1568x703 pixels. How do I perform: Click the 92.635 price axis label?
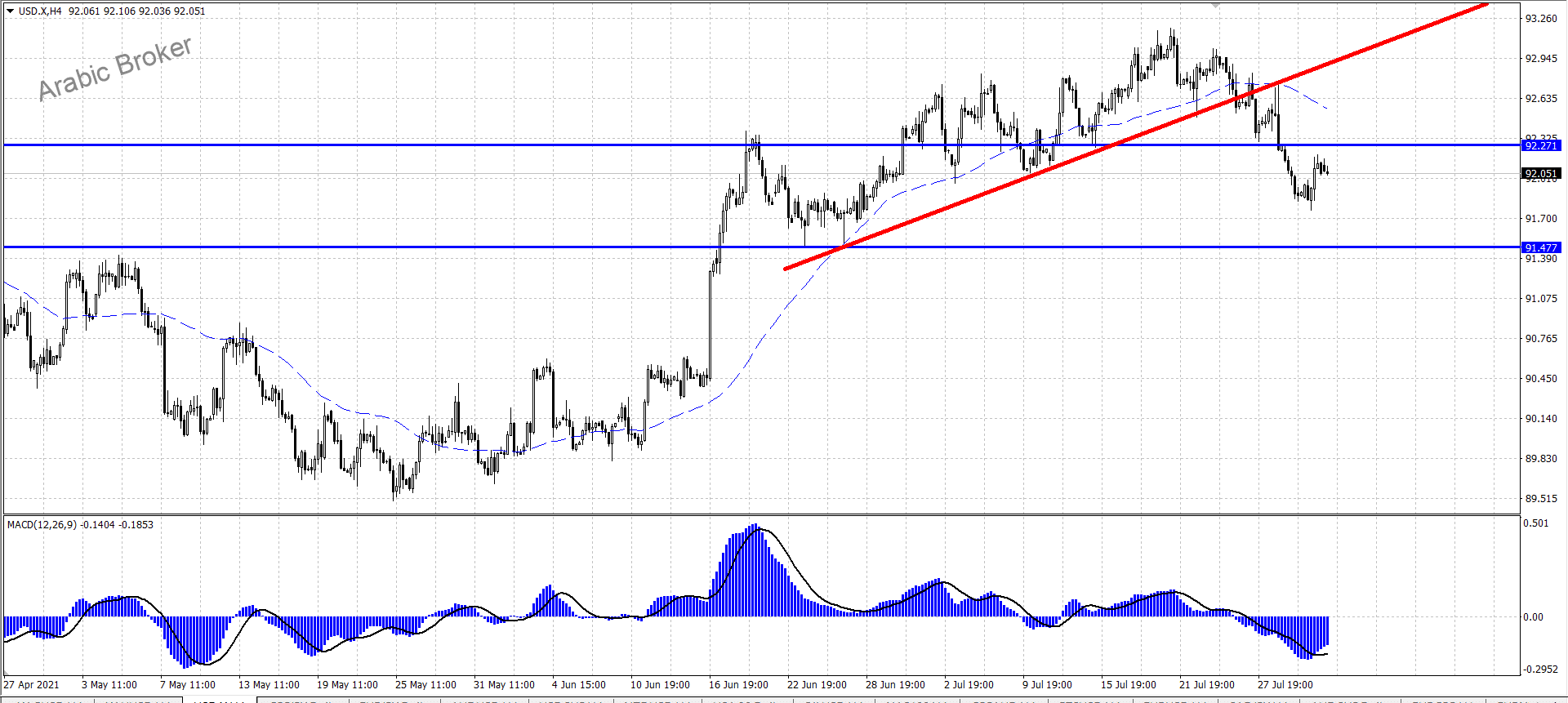pyautogui.click(x=1541, y=99)
